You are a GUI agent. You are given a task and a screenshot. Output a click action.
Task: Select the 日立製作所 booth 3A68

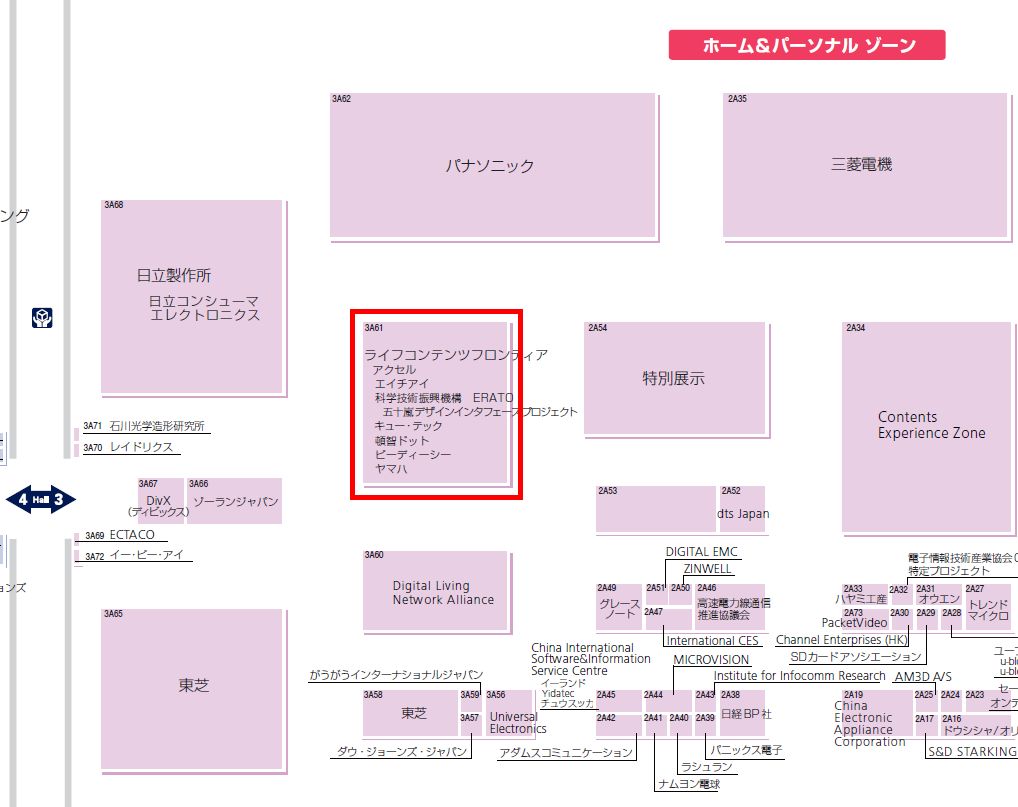pos(192,297)
